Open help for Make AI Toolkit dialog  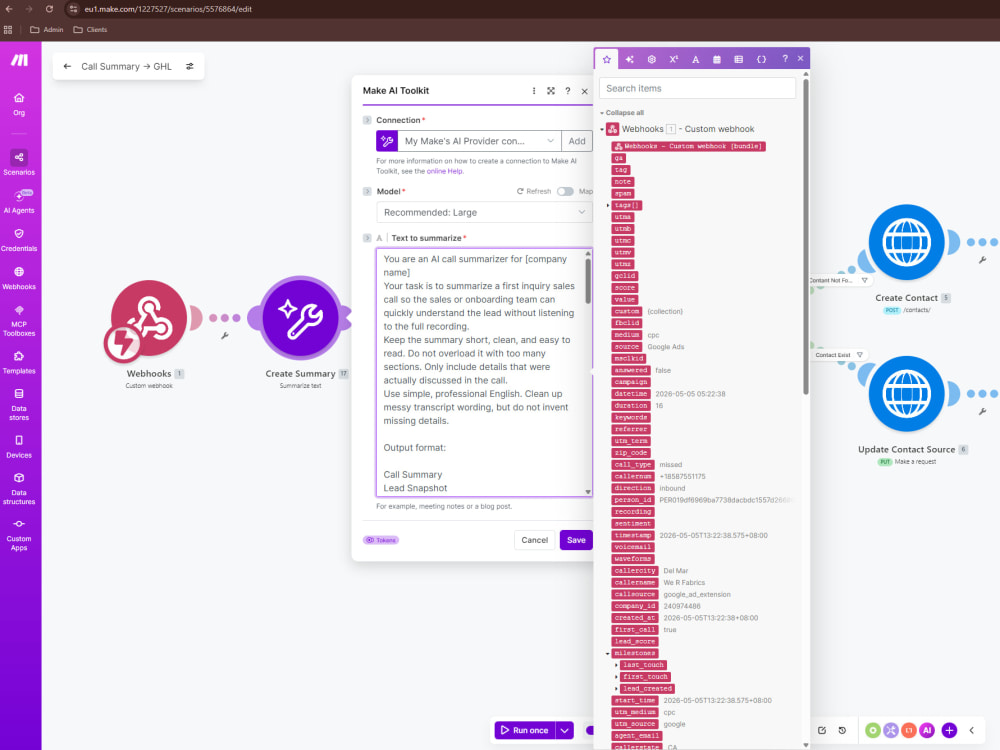pos(568,91)
